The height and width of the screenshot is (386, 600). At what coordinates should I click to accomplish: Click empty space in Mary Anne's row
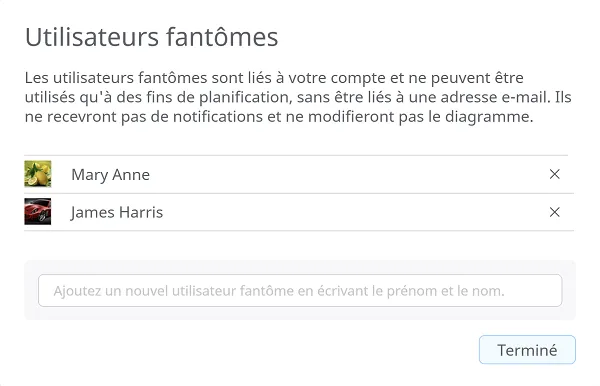point(344,174)
